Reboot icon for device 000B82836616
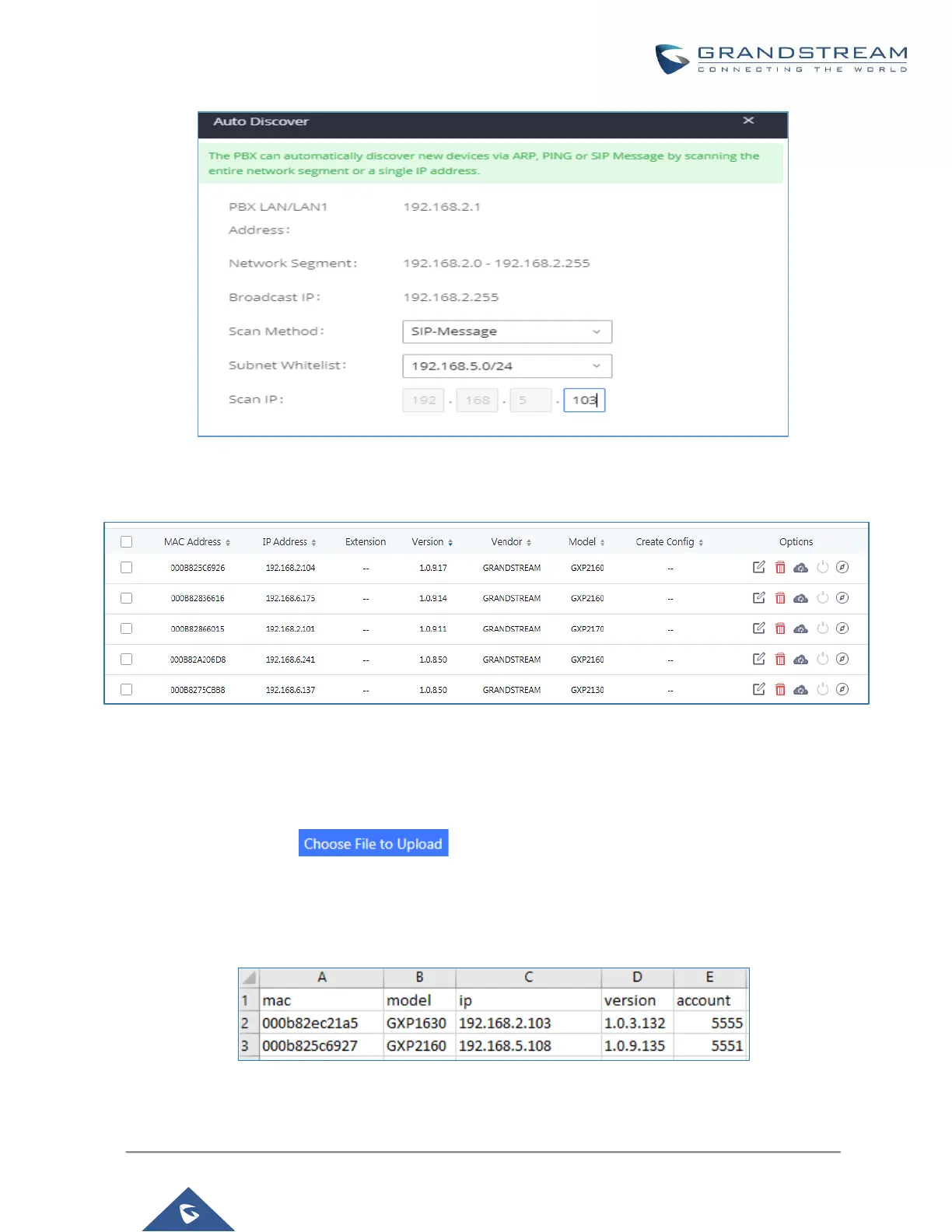This screenshot has width=952, height=1232. pyautogui.click(x=822, y=597)
